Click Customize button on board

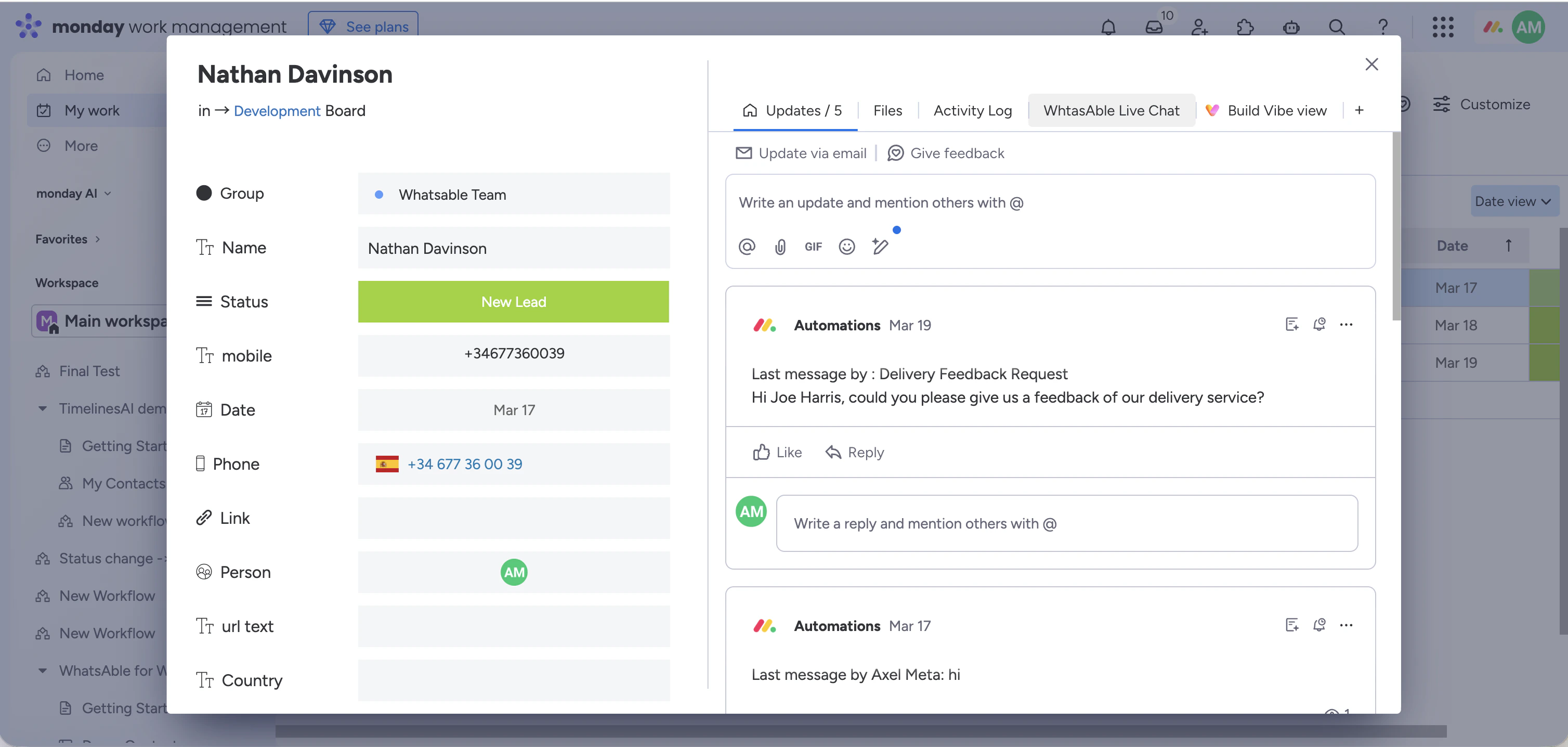(1481, 104)
